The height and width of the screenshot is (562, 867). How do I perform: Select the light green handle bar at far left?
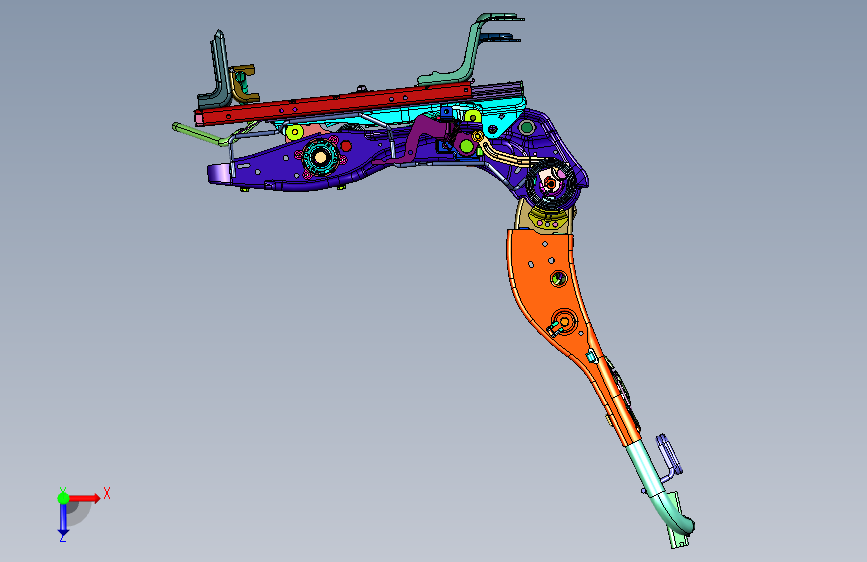click(199, 134)
